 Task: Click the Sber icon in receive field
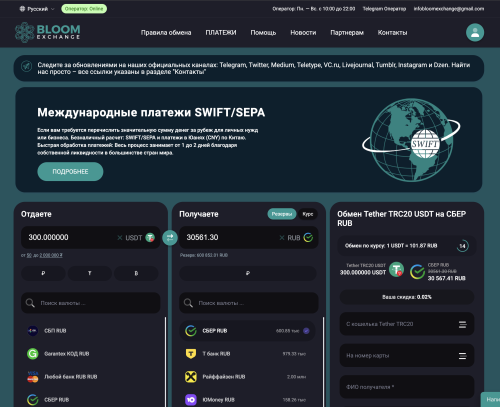[x=308, y=237]
